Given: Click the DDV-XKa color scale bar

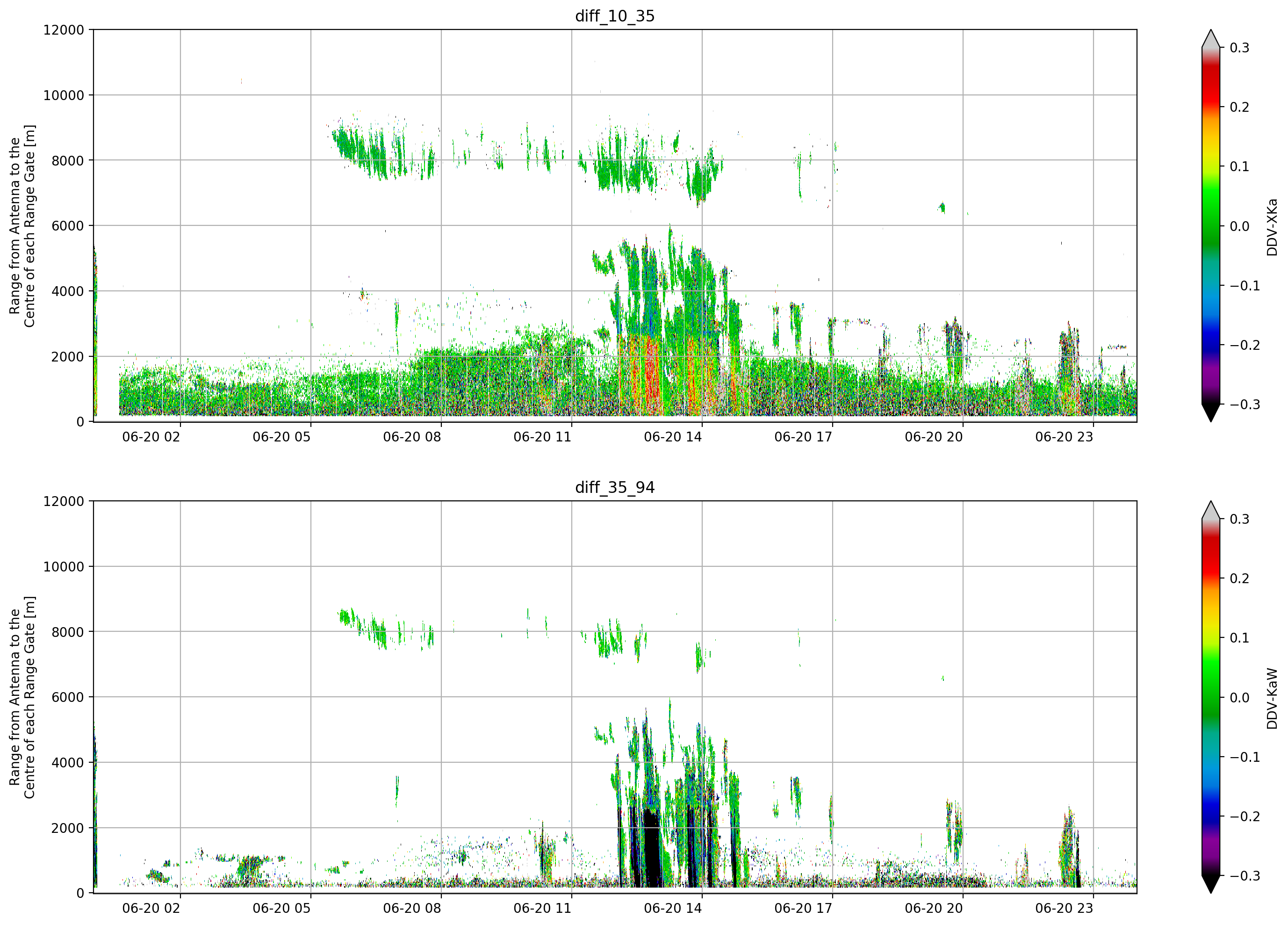Looking at the screenshot, I should pos(1211,225).
